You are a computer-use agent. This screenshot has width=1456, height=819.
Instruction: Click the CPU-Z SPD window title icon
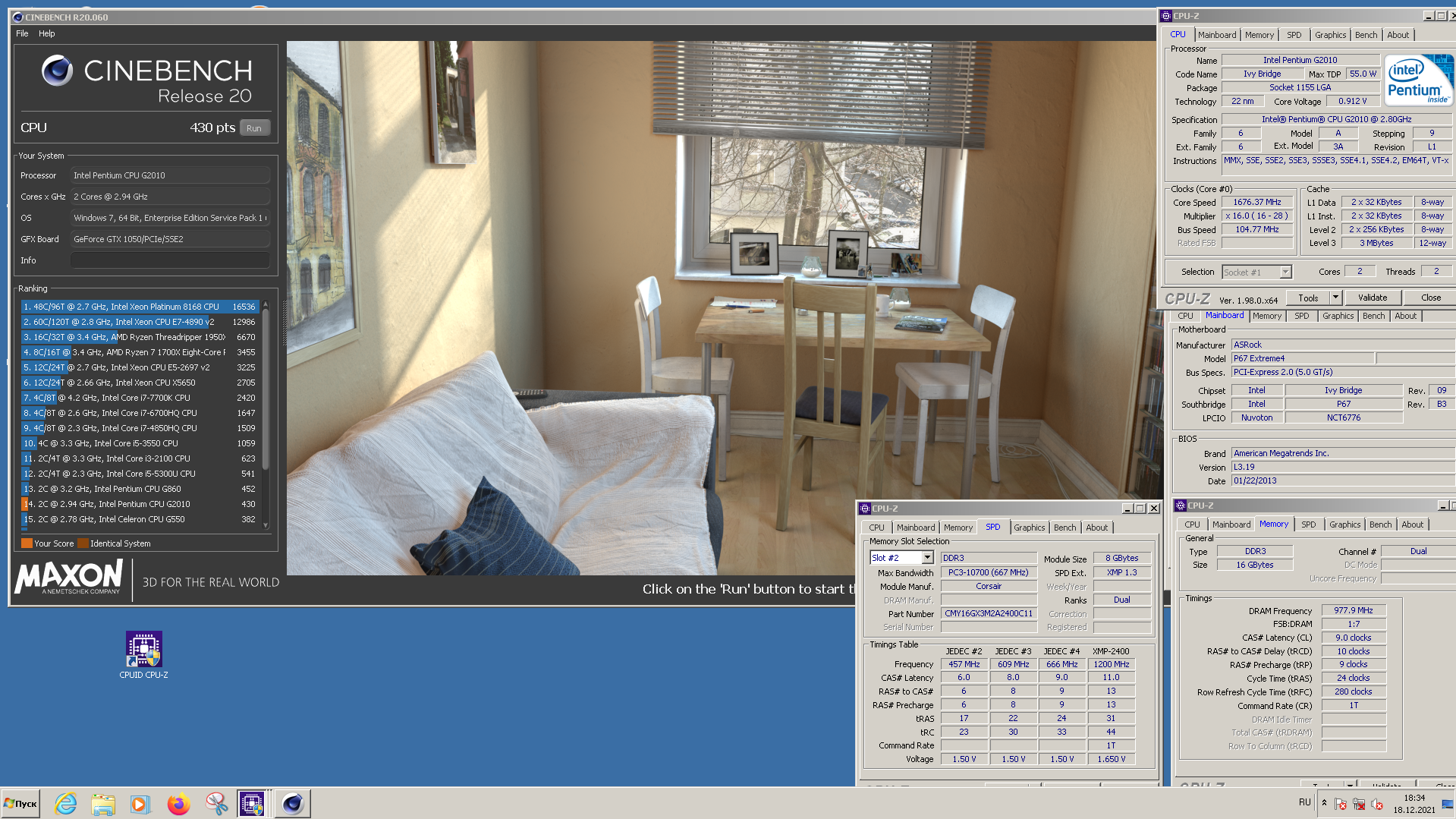tap(865, 509)
